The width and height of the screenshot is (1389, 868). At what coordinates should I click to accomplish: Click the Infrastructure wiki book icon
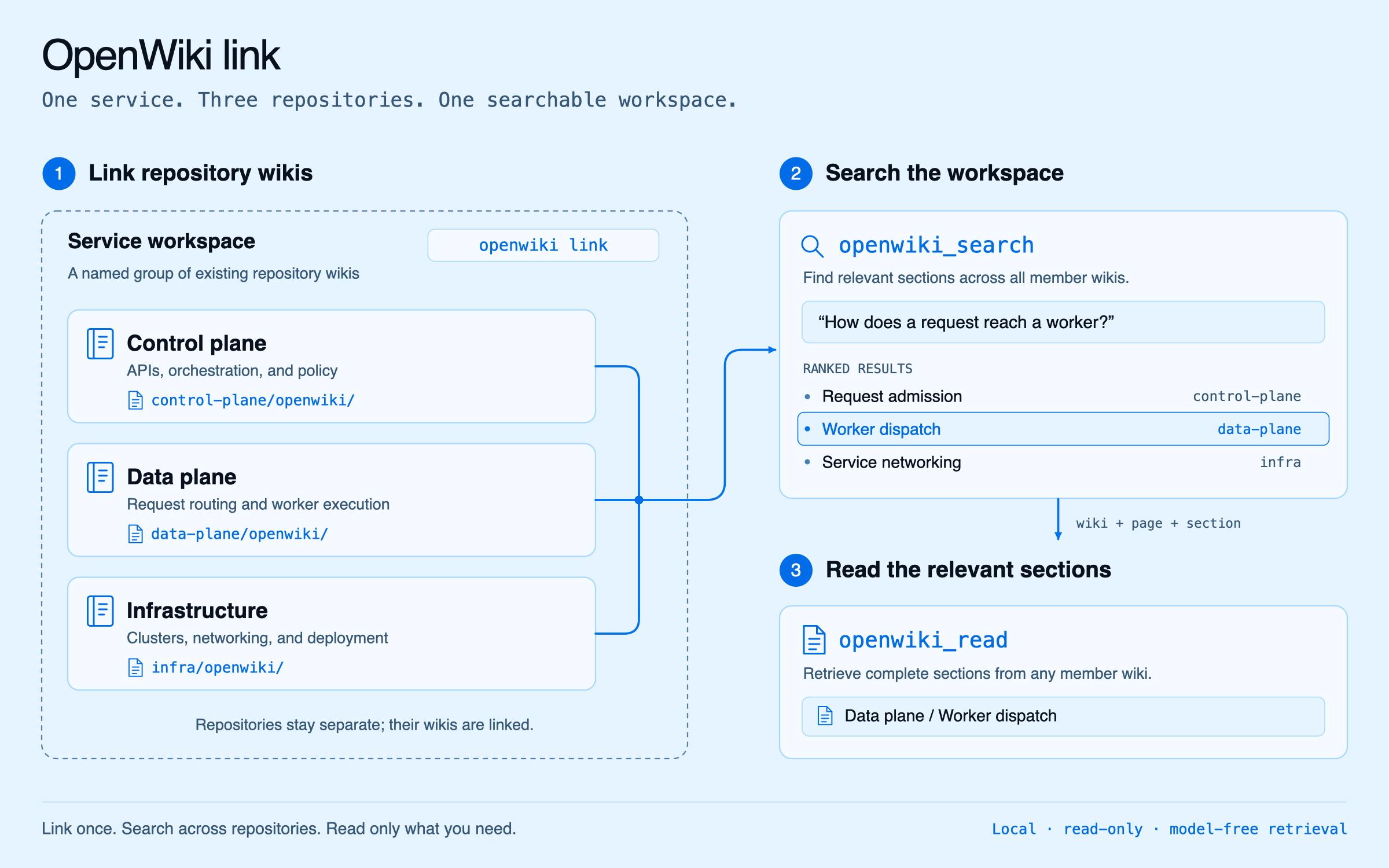tap(100, 611)
